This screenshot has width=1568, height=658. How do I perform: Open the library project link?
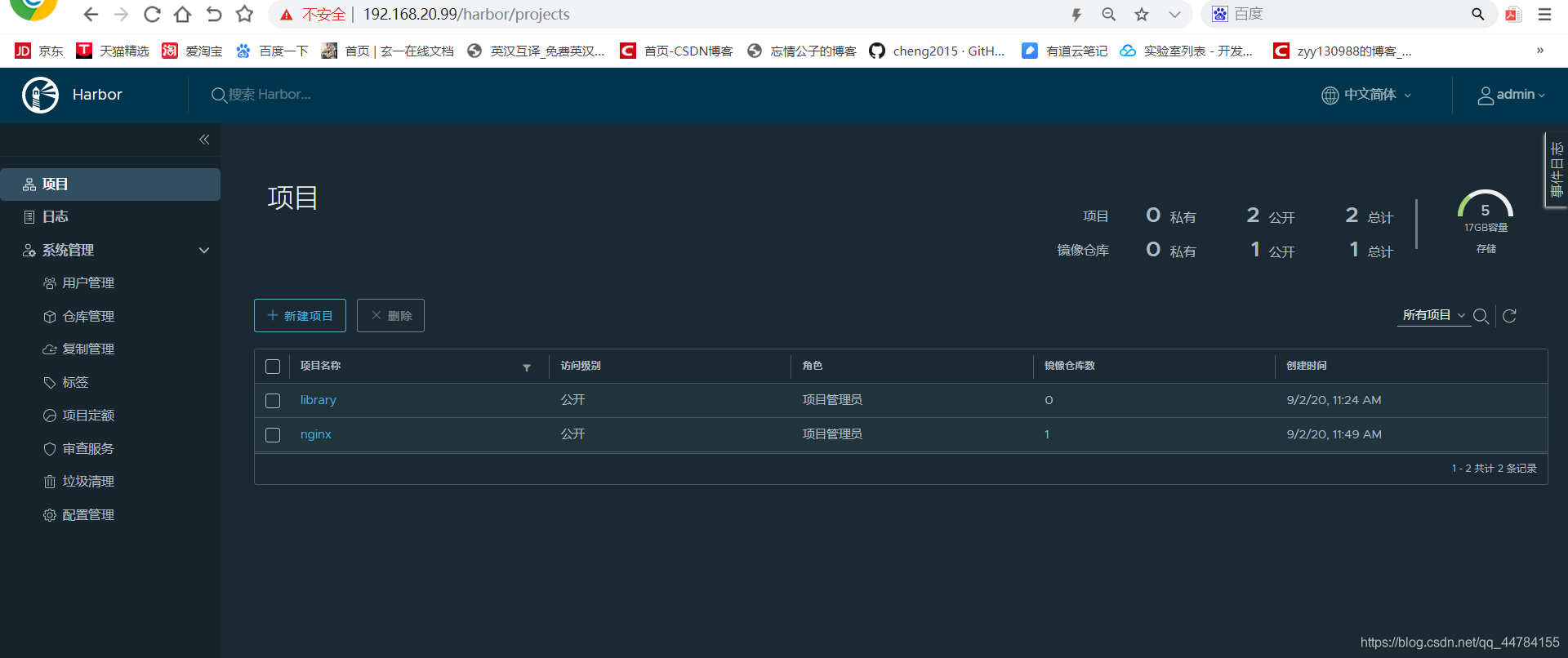(318, 400)
